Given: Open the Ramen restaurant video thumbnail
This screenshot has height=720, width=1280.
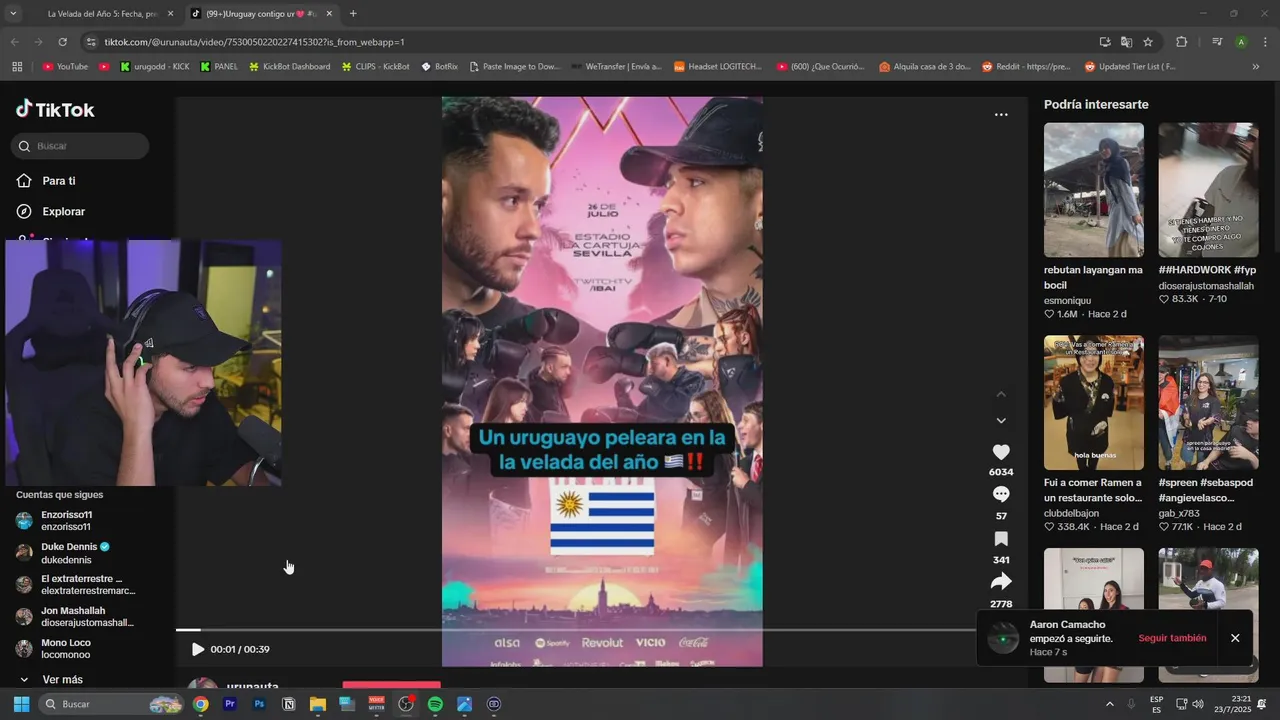Looking at the screenshot, I should (x=1094, y=403).
